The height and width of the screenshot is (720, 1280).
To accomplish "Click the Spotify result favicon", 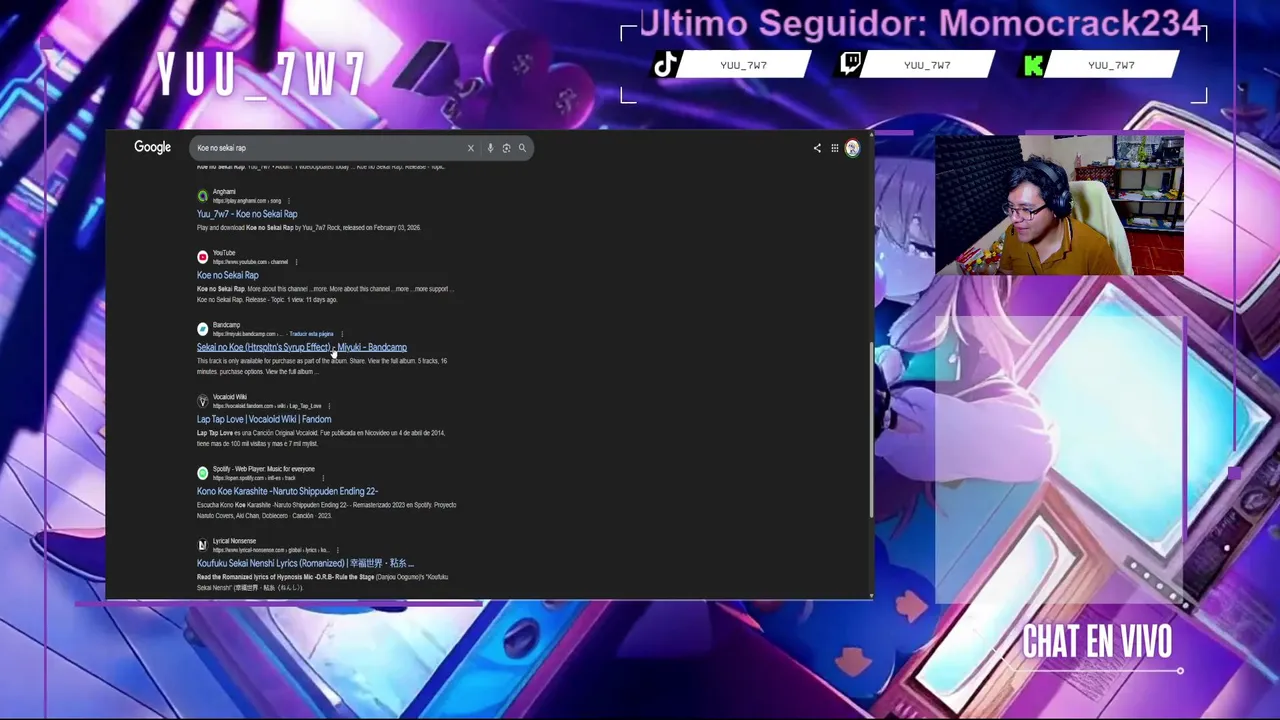I will (x=203, y=473).
